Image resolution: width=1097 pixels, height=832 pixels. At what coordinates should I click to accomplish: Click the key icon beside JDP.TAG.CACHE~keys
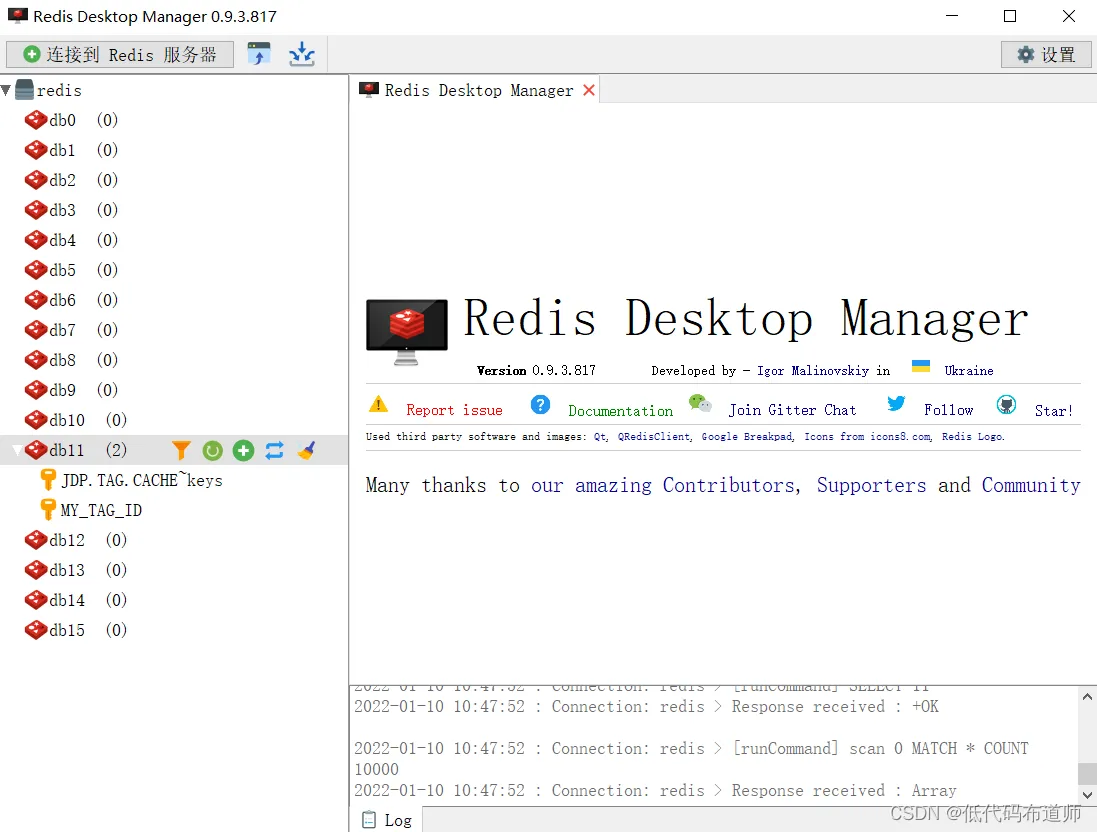[x=48, y=480]
